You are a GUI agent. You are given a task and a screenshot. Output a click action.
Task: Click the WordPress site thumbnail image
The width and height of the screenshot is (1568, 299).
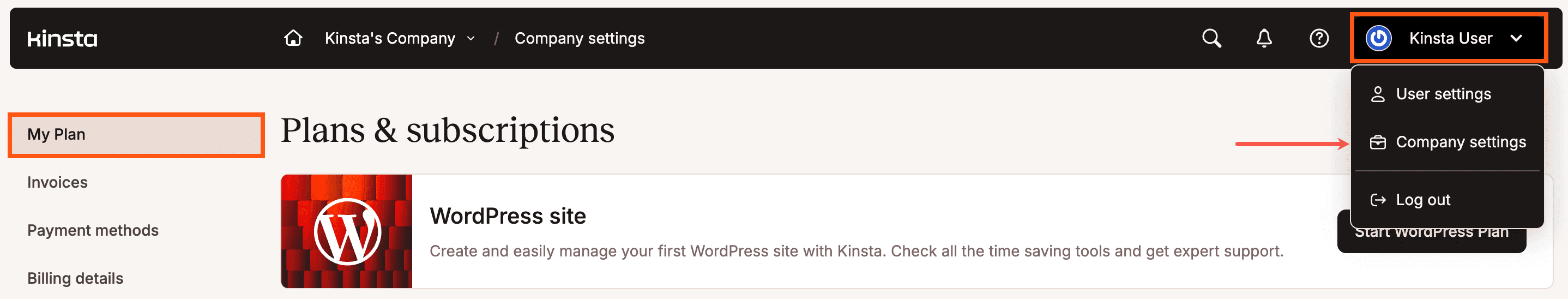346,231
